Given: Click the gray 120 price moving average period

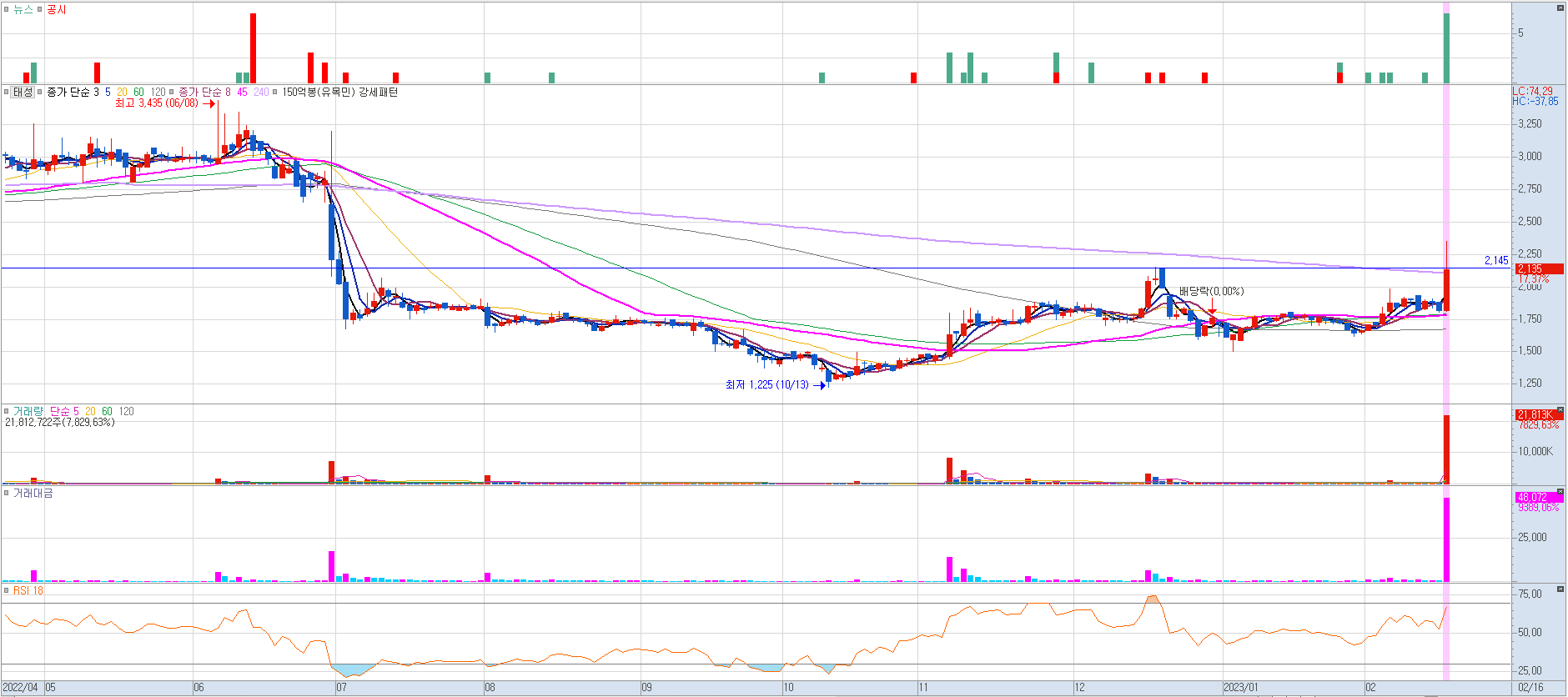Looking at the screenshot, I should pos(158,92).
